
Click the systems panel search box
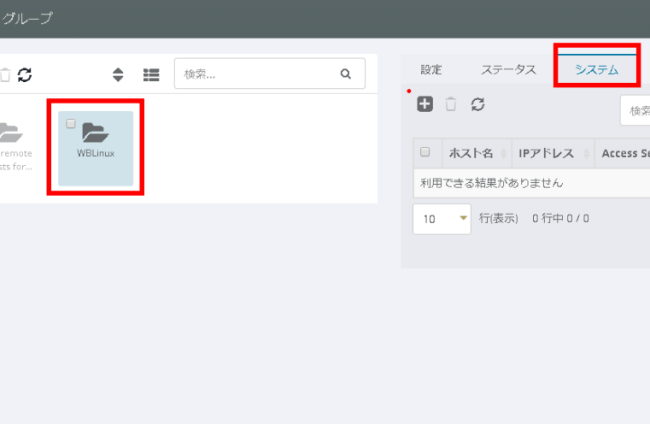click(x=636, y=110)
